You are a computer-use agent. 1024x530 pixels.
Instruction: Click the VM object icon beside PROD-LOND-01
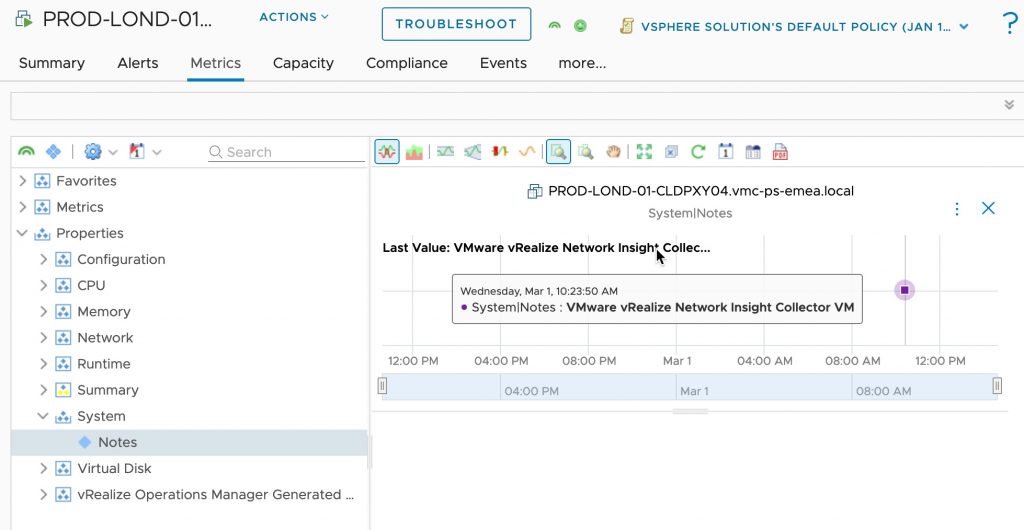24,18
